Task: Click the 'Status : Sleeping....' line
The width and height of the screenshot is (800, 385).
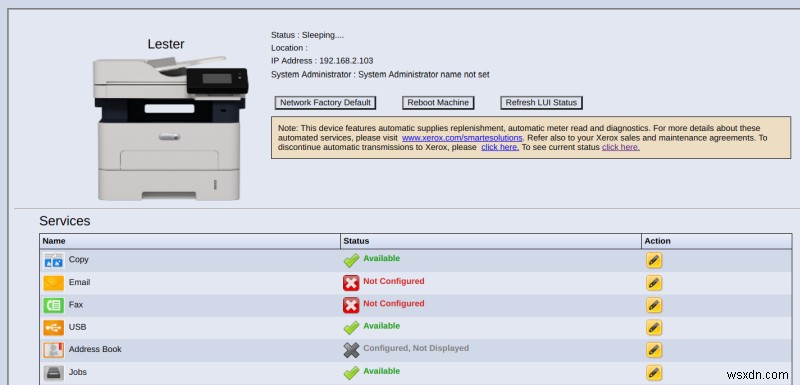Action: [x=308, y=35]
